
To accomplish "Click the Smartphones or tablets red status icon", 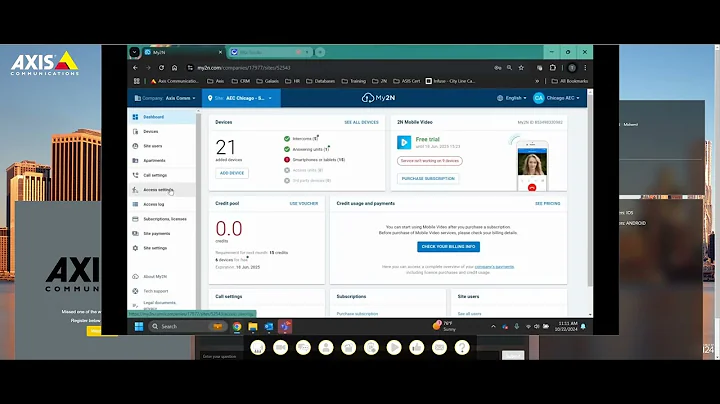I will (x=287, y=160).
